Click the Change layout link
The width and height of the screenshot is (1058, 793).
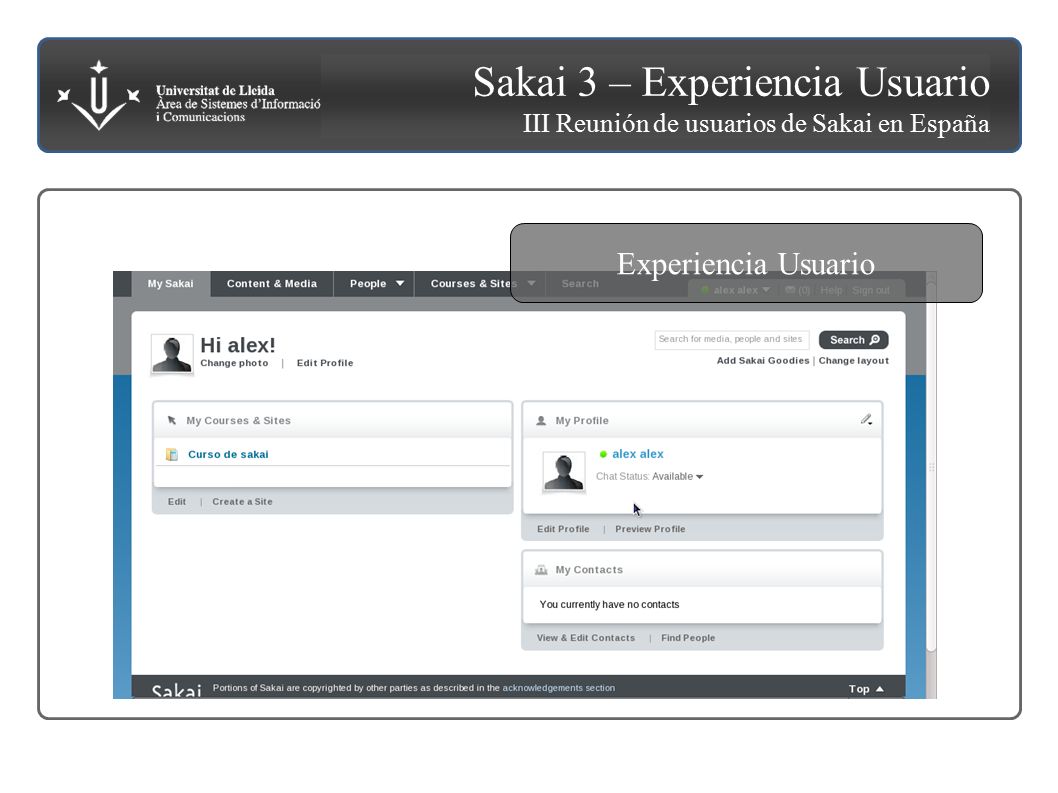[x=854, y=360]
